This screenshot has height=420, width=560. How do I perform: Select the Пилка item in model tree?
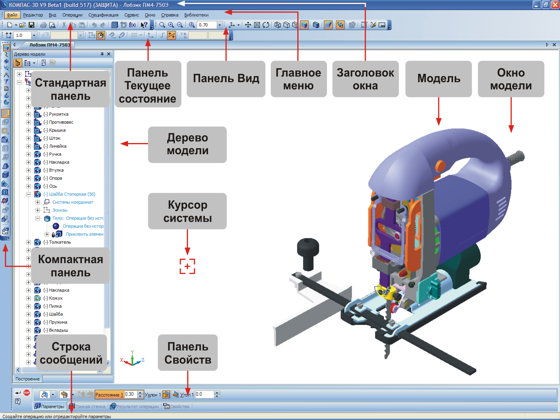pyautogui.click(x=52, y=306)
